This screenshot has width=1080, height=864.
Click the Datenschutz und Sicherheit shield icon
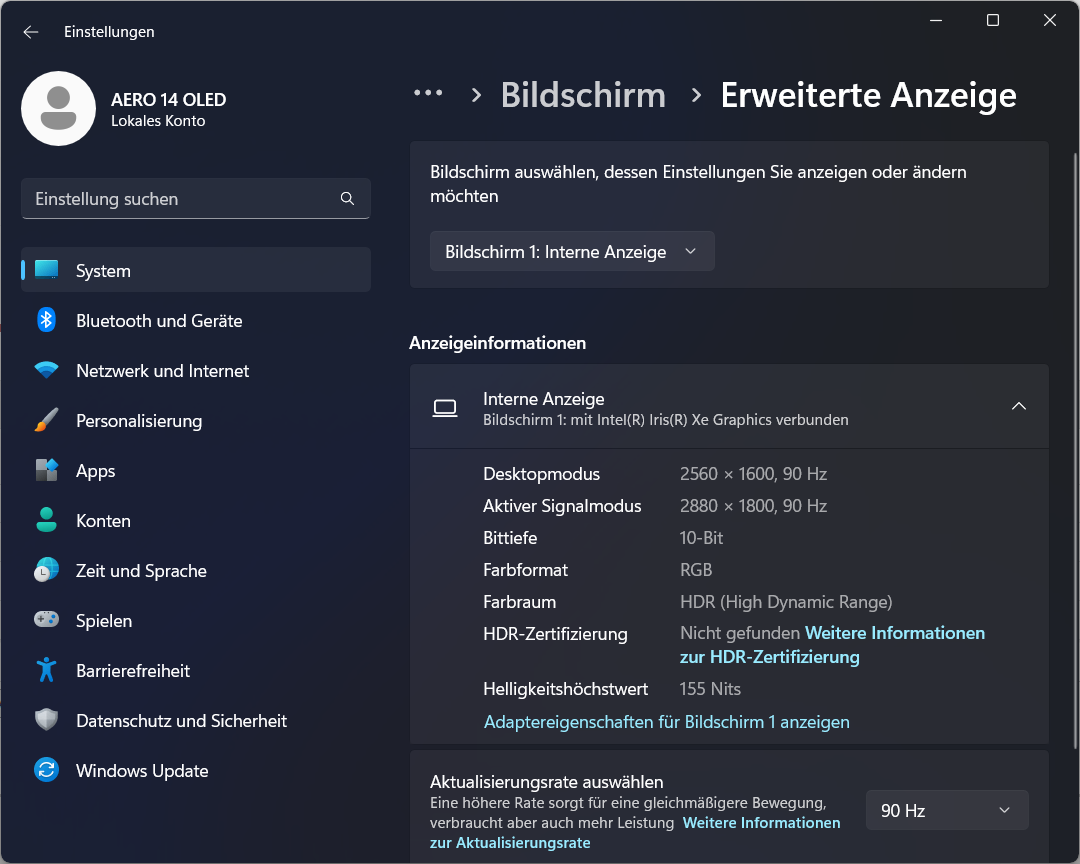(x=46, y=721)
